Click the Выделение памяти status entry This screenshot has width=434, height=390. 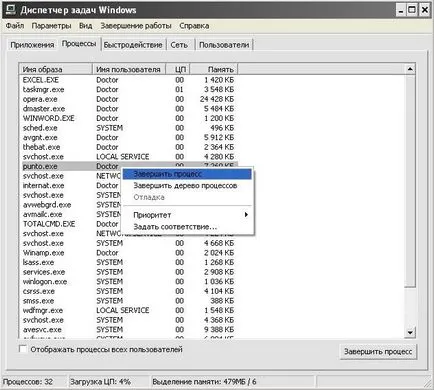(204, 382)
